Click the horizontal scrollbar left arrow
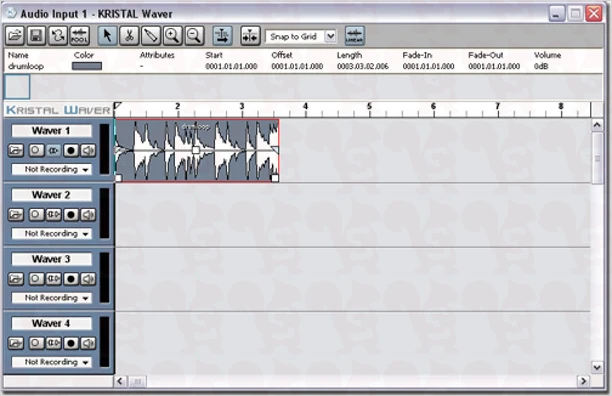 [x=120, y=381]
